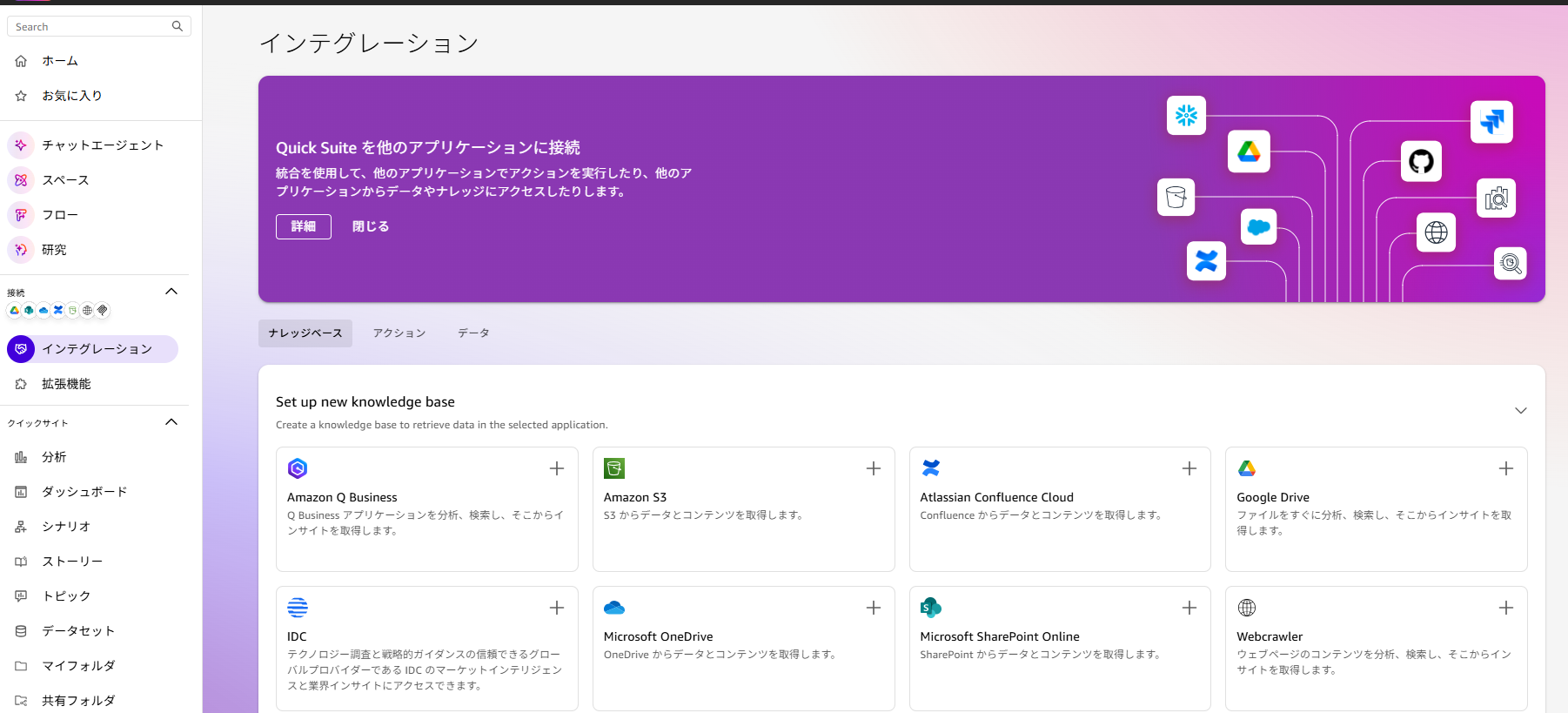
Task: Click the トピック chat icon
Action: tap(21, 596)
